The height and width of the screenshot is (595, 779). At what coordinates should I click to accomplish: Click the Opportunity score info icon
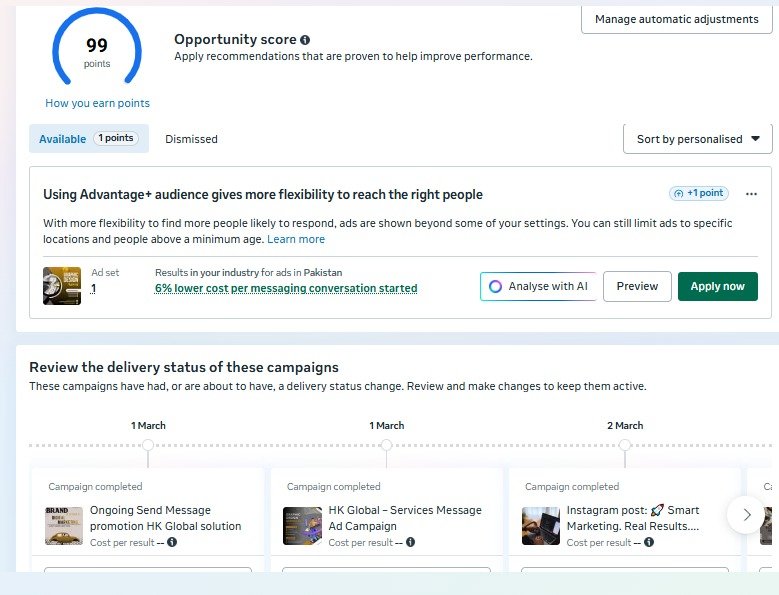click(305, 40)
